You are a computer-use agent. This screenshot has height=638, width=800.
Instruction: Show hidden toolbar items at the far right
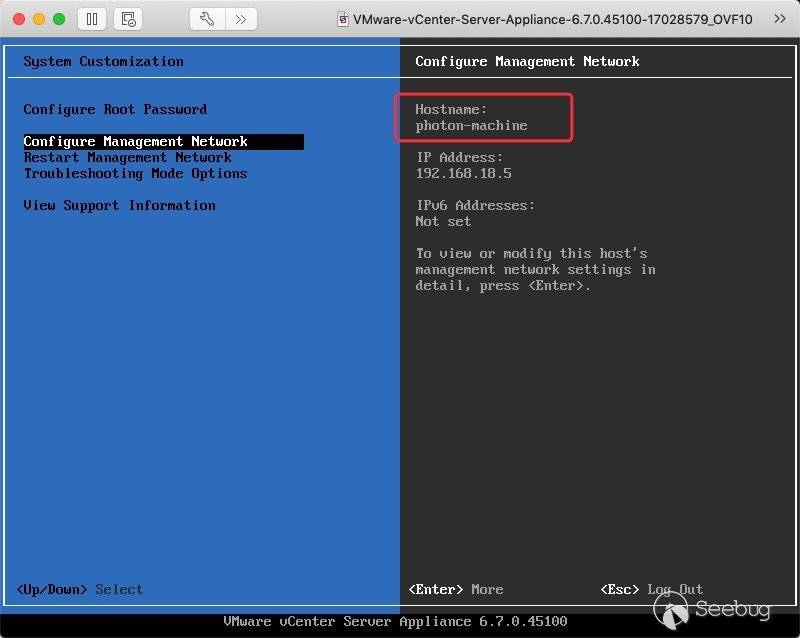tap(780, 19)
